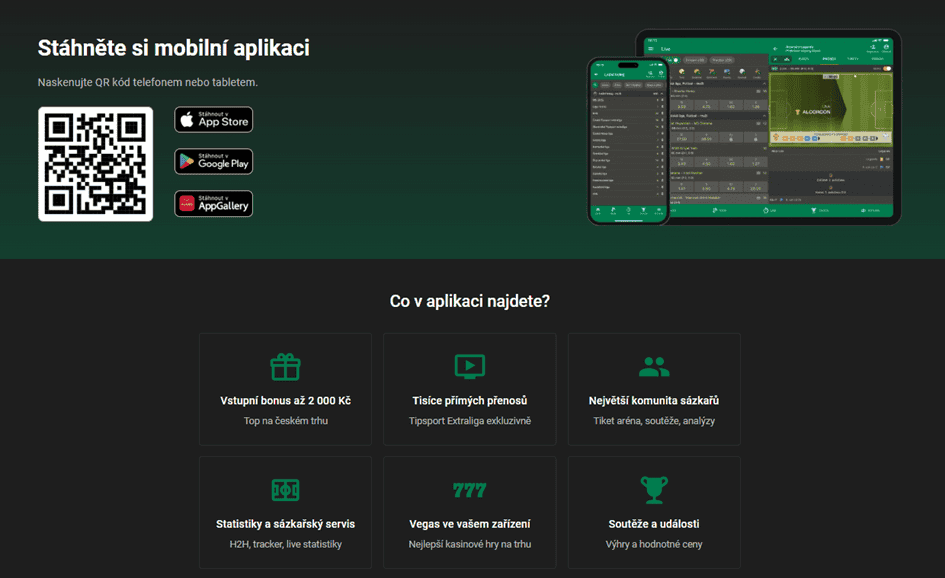Click 'Tiket aréna, soutěže, analýzy' text

654,421
